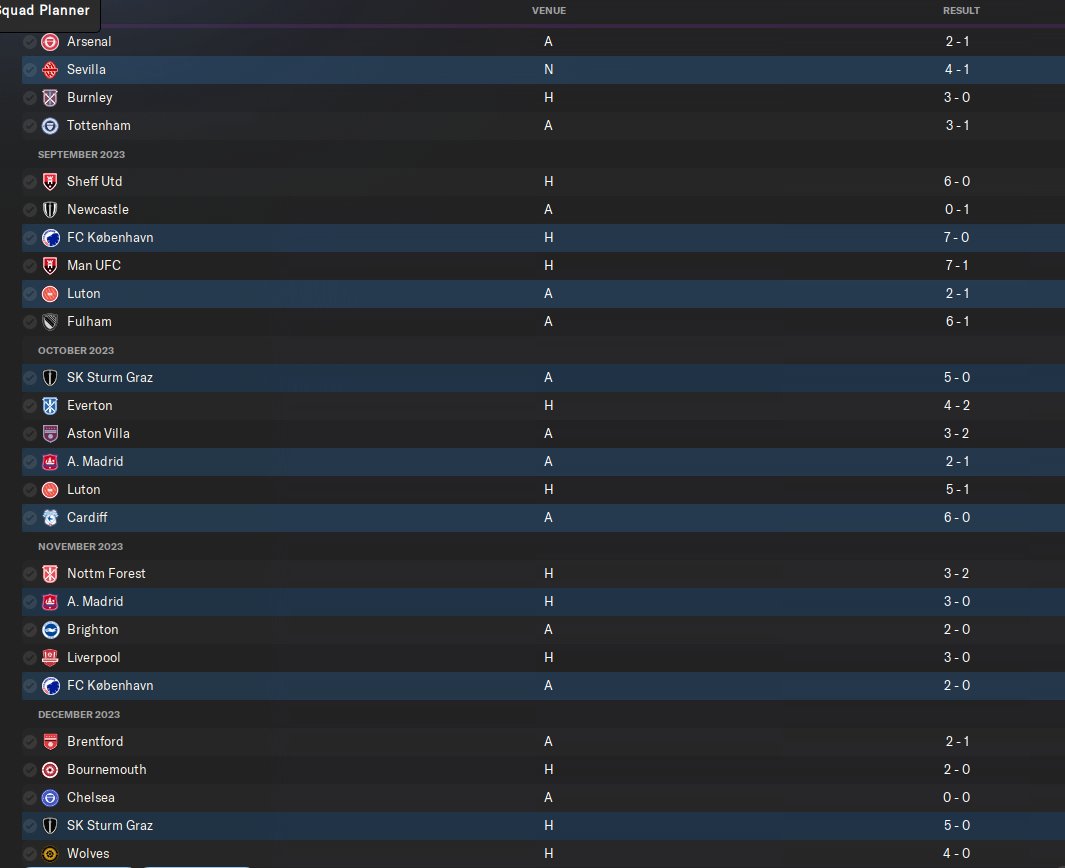Toggle the checkmark beside the Liverpool fixture
This screenshot has width=1065, height=868.
[30, 658]
